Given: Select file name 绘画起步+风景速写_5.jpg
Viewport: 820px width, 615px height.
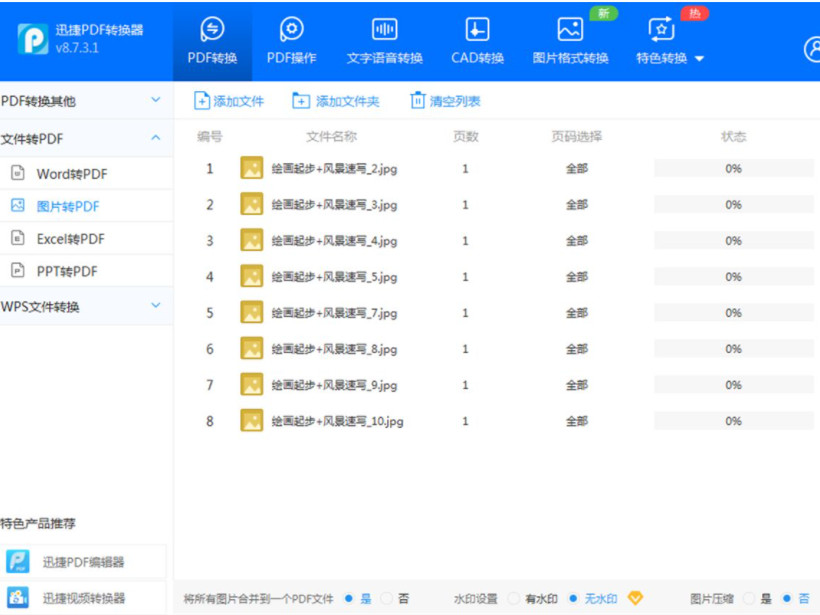Looking at the screenshot, I should (334, 277).
